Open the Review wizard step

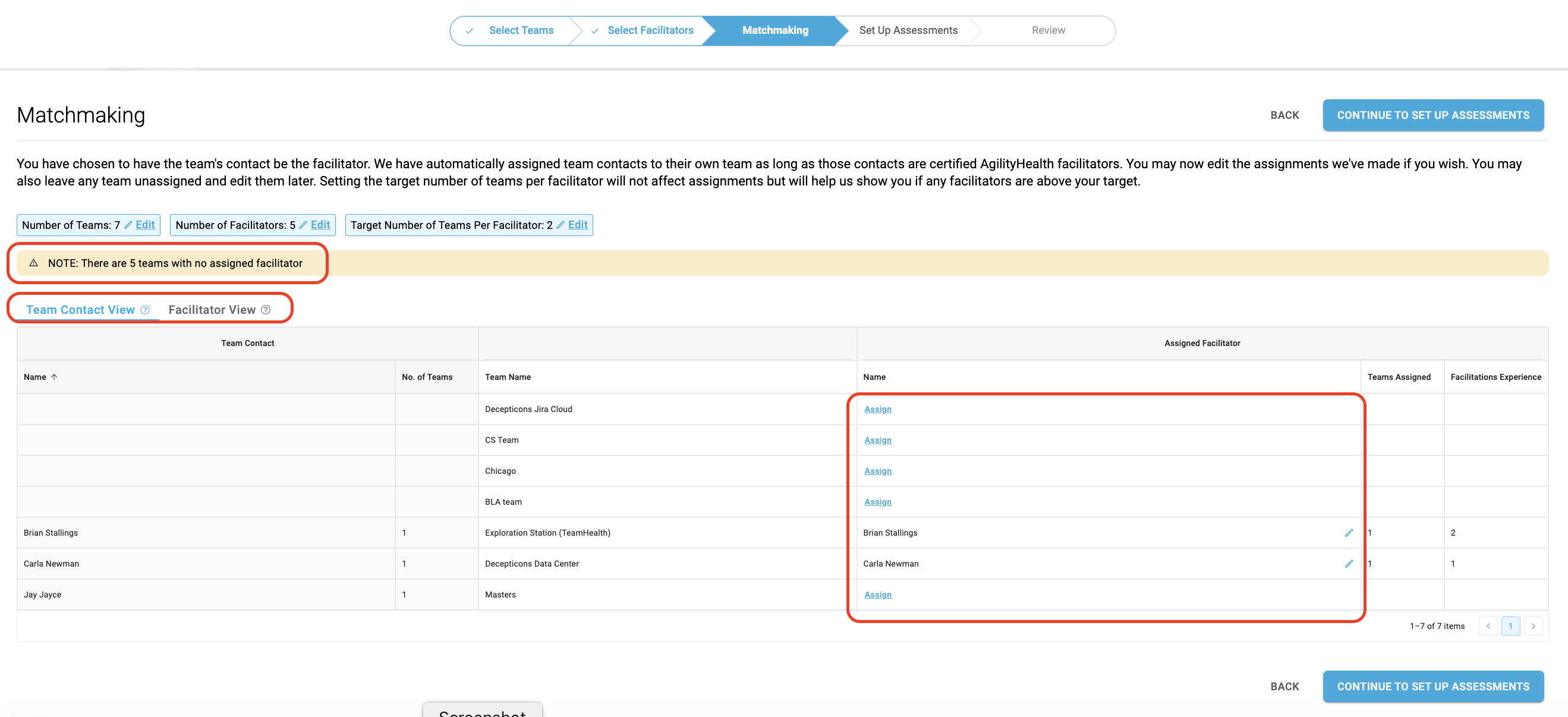click(1048, 30)
